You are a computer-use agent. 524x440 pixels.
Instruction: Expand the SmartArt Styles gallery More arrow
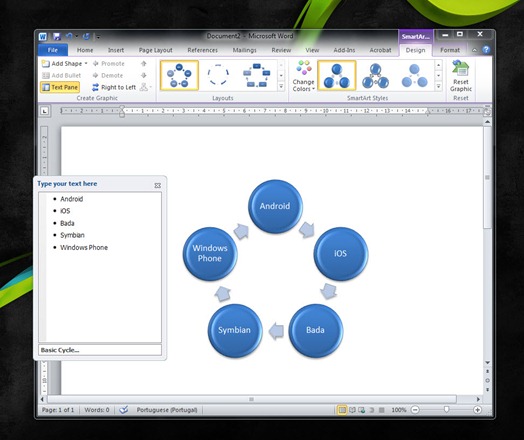coord(438,87)
